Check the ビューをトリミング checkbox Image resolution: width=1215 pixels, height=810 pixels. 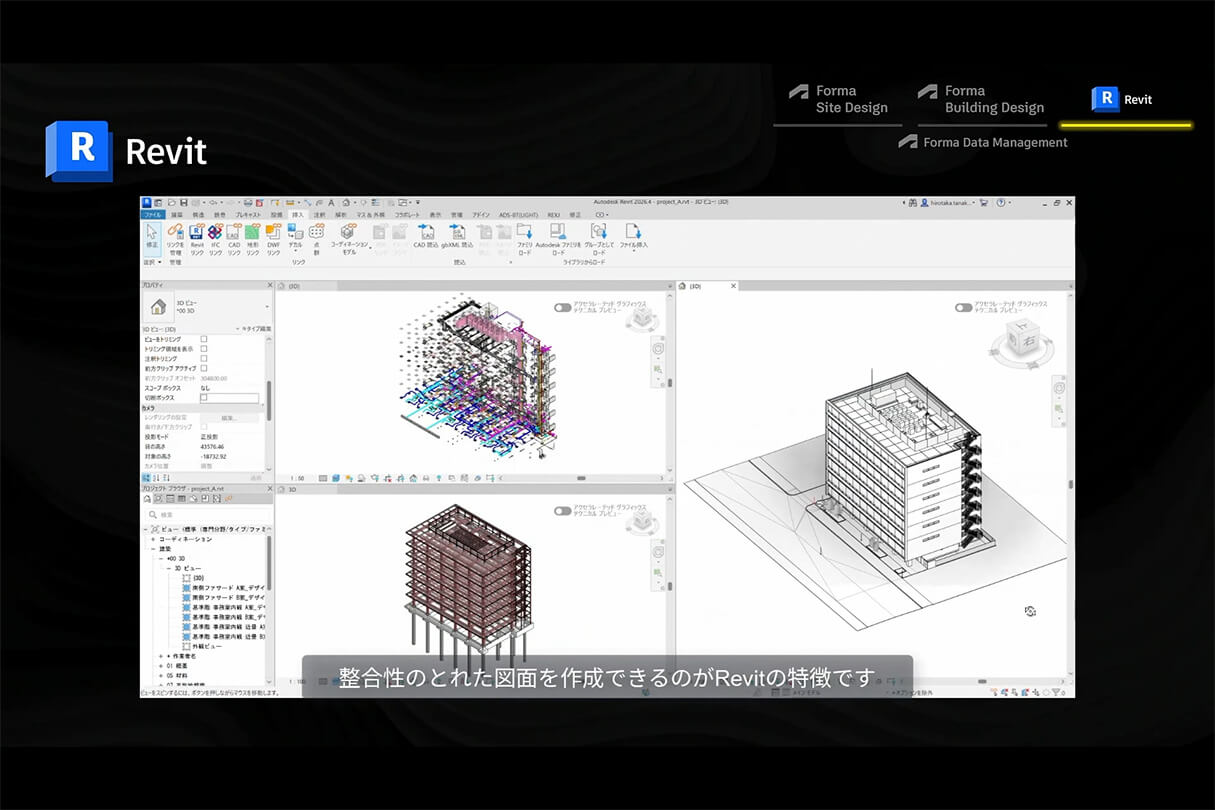pyautogui.click(x=204, y=339)
